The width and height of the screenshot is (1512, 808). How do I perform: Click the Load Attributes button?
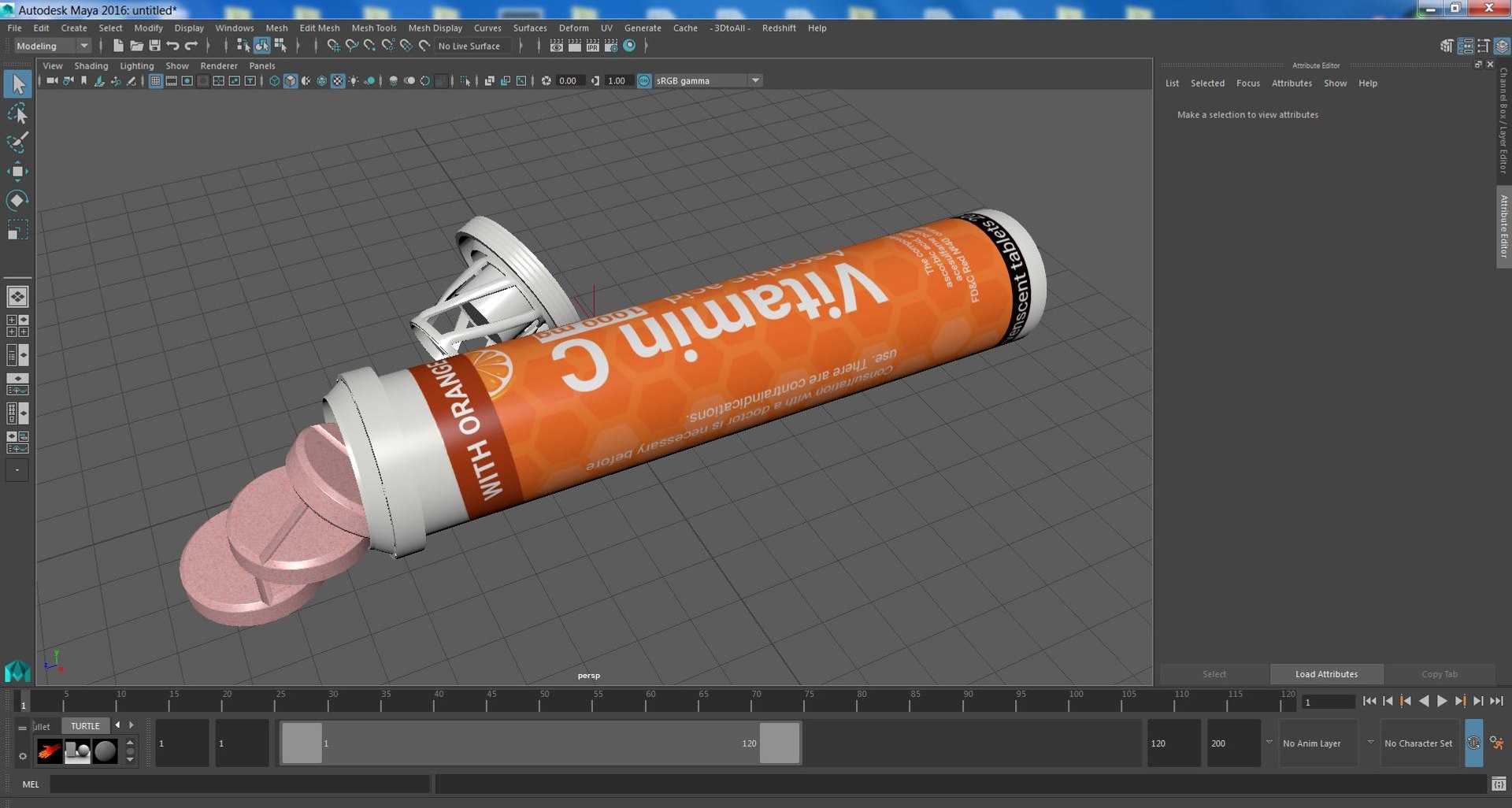1326,674
